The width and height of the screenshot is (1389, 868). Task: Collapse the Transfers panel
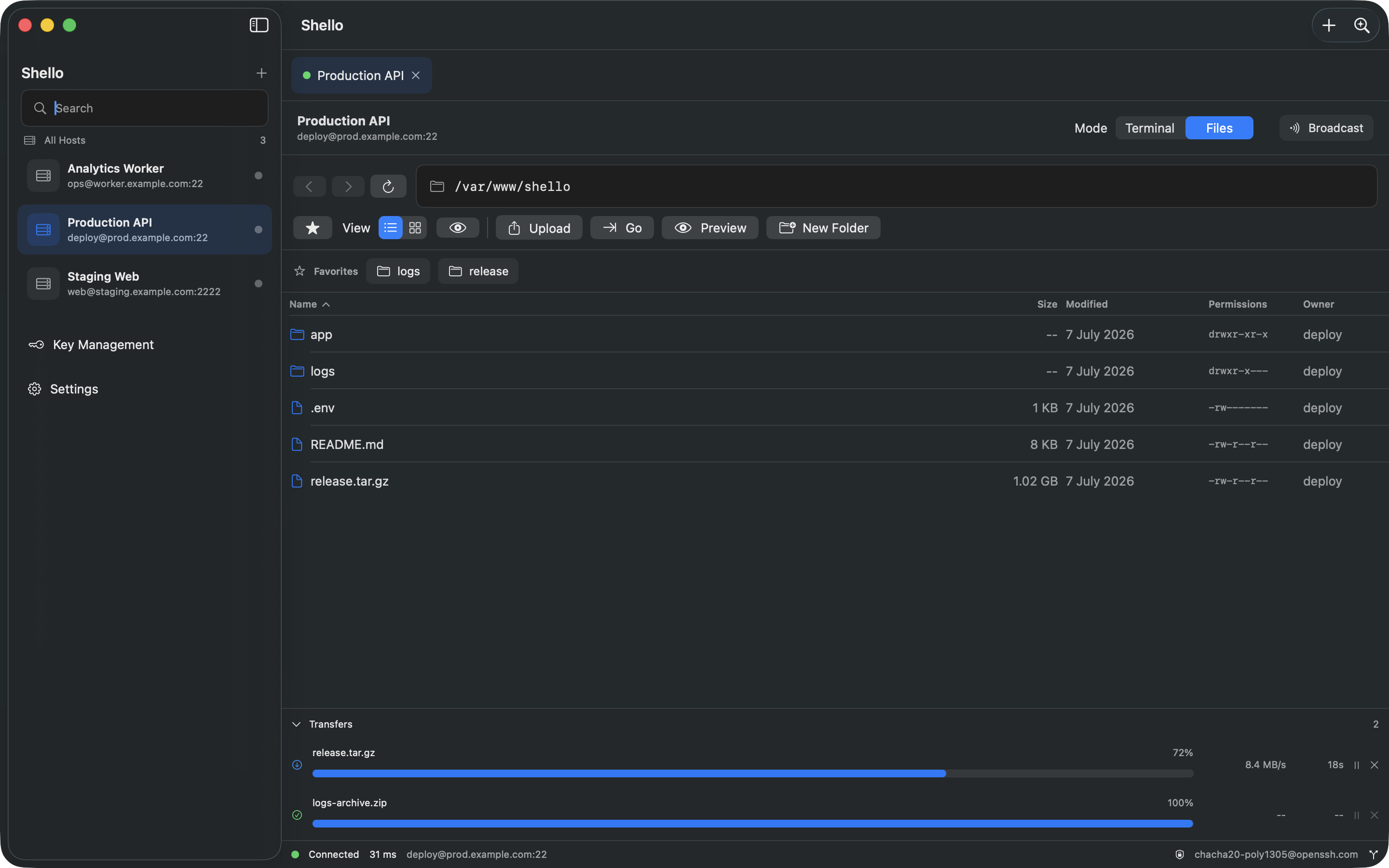pyautogui.click(x=296, y=724)
